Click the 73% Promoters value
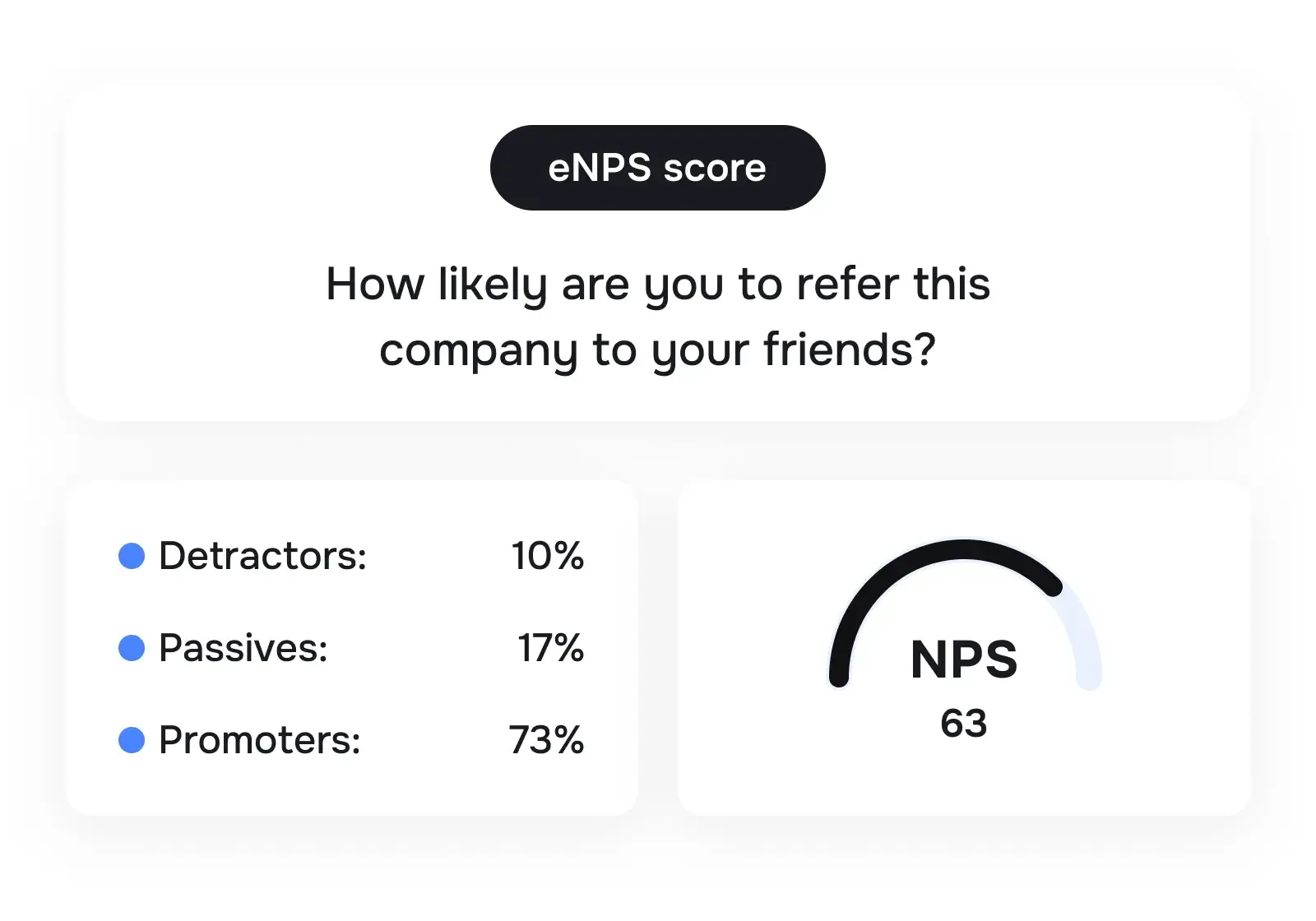Screen dimensions: 1316x921 [x=546, y=740]
